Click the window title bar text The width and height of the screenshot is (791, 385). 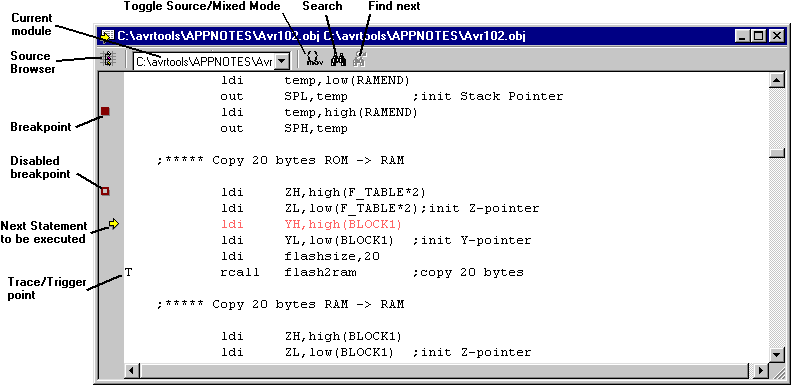[x=322, y=36]
